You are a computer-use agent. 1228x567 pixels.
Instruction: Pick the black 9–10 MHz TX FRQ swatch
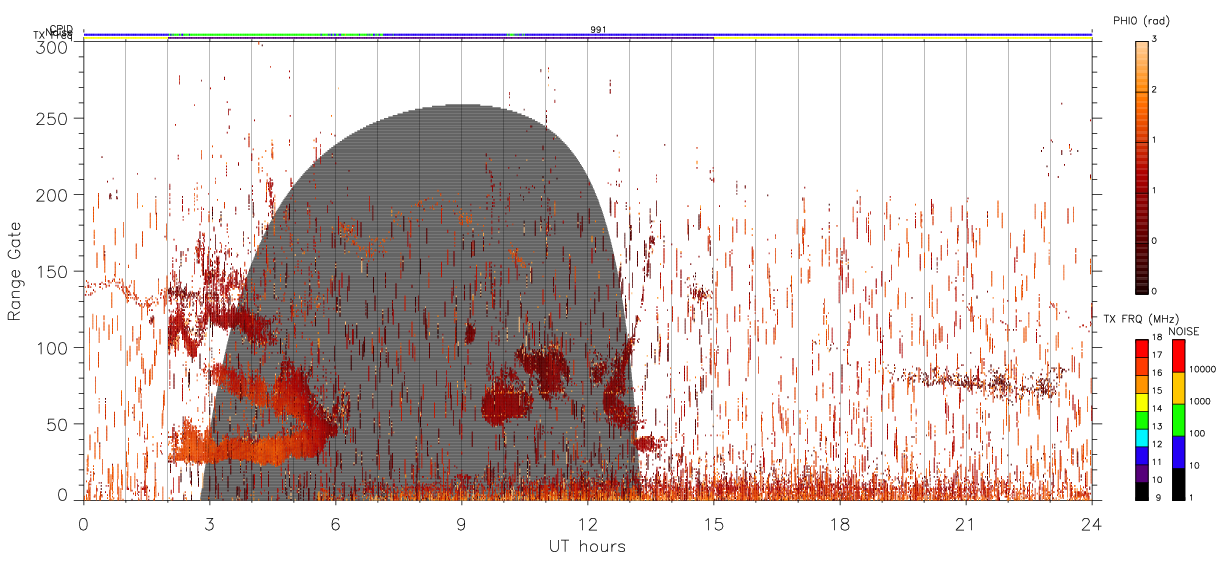point(1141,491)
